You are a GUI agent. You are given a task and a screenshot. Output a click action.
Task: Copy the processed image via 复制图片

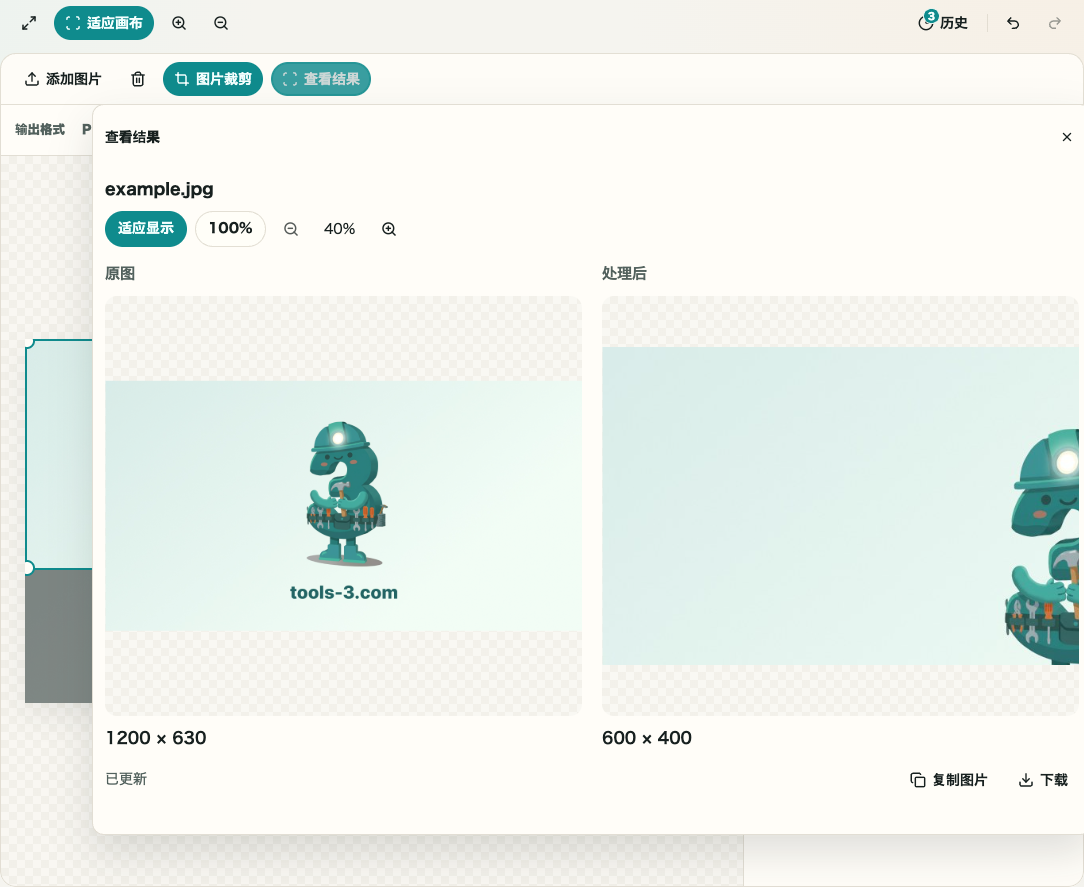click(948, 780)
